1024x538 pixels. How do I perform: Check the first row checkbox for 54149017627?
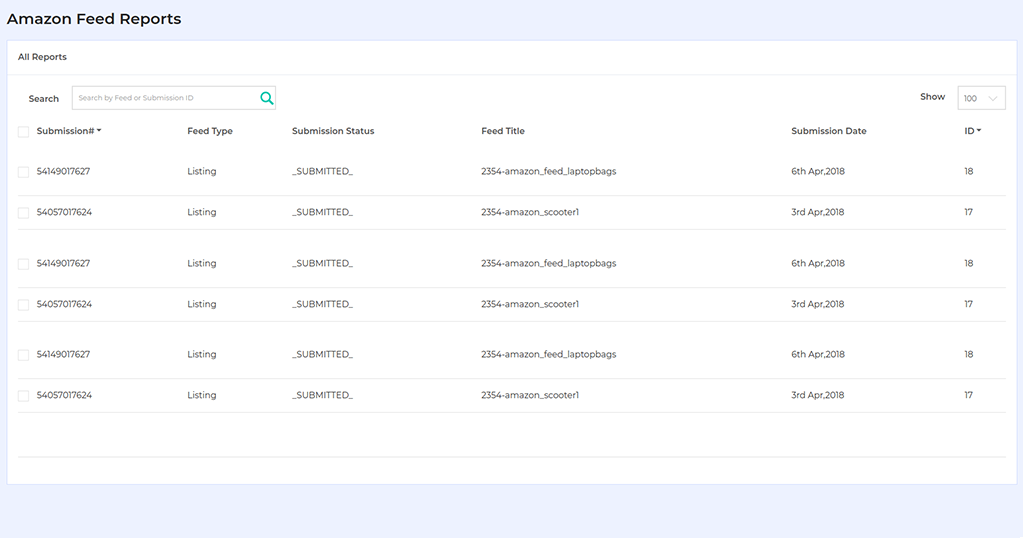[x=24, y=172]
